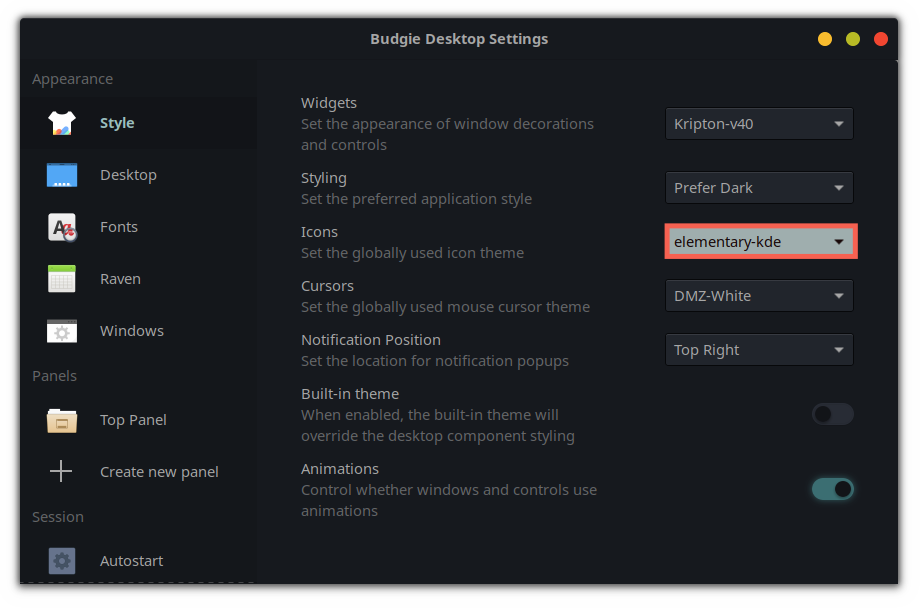Open Autostart via its gear icon
Screen dimensions: 920x608
pyautogui.click(x=62, y=561)
